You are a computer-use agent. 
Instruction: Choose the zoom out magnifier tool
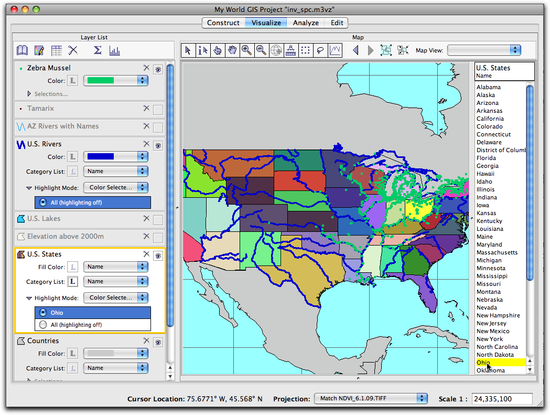pos(261,51)
